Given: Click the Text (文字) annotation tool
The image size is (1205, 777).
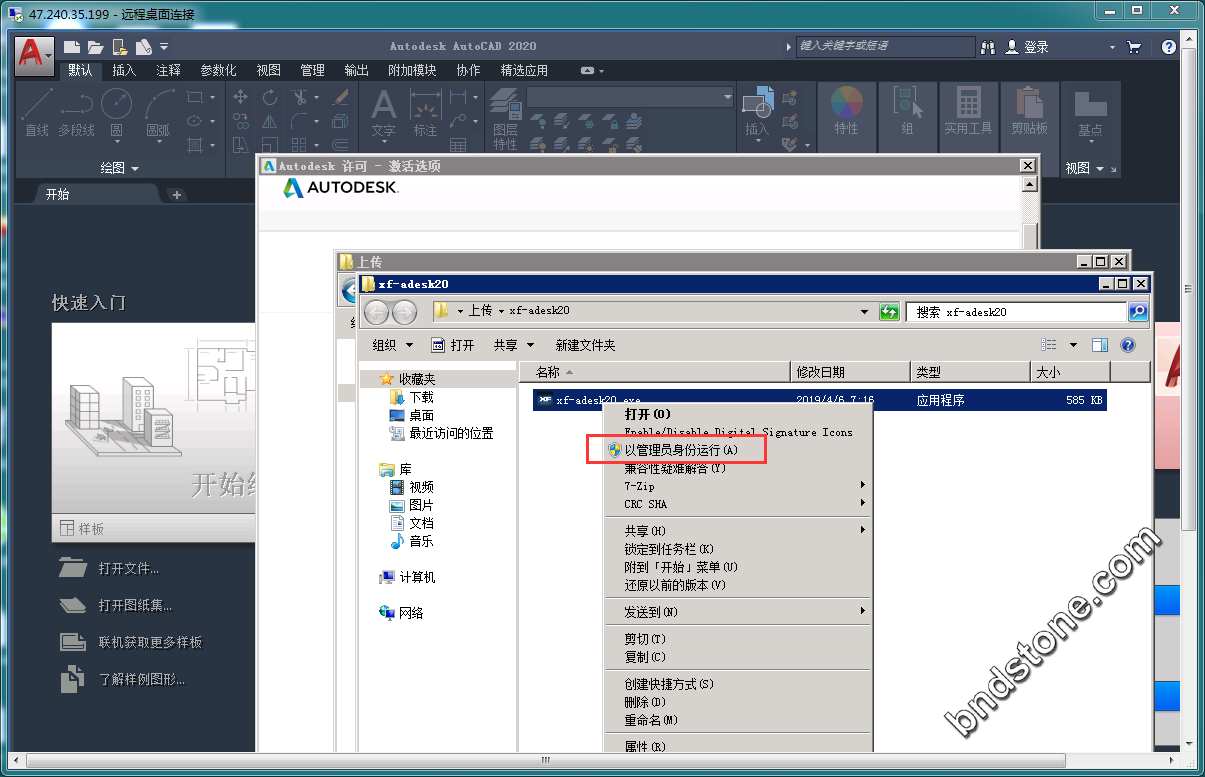Looking at the screenshot, I should pyautogui.click(x=383, y=112).
